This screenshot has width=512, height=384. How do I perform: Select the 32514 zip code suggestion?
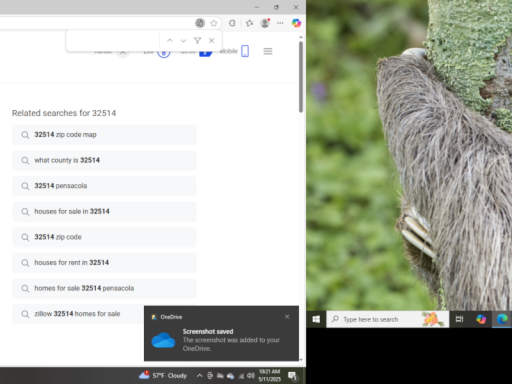tap(104, 237)
